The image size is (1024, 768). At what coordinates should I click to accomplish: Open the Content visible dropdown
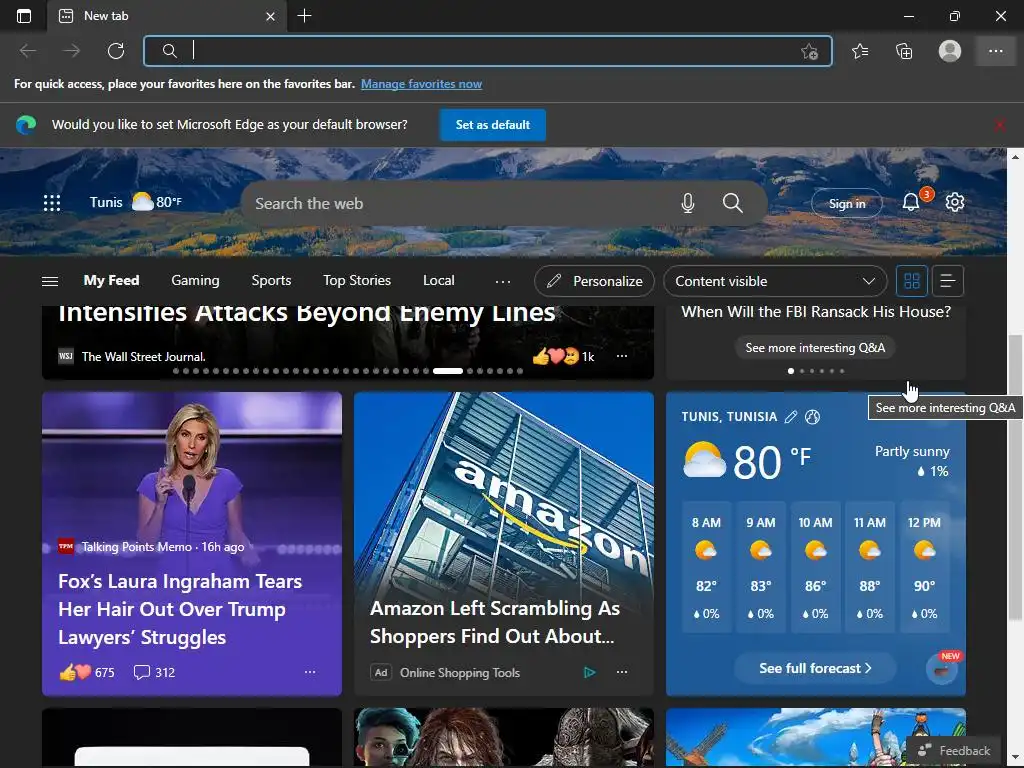click(775, 281)
